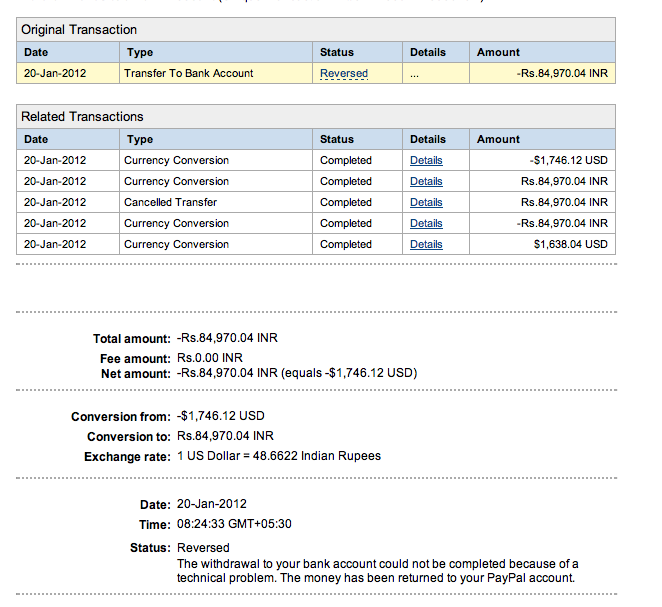Select the Transfer To Bank Account type cell
Screen dimensions: 662x607
click(189, 73)
